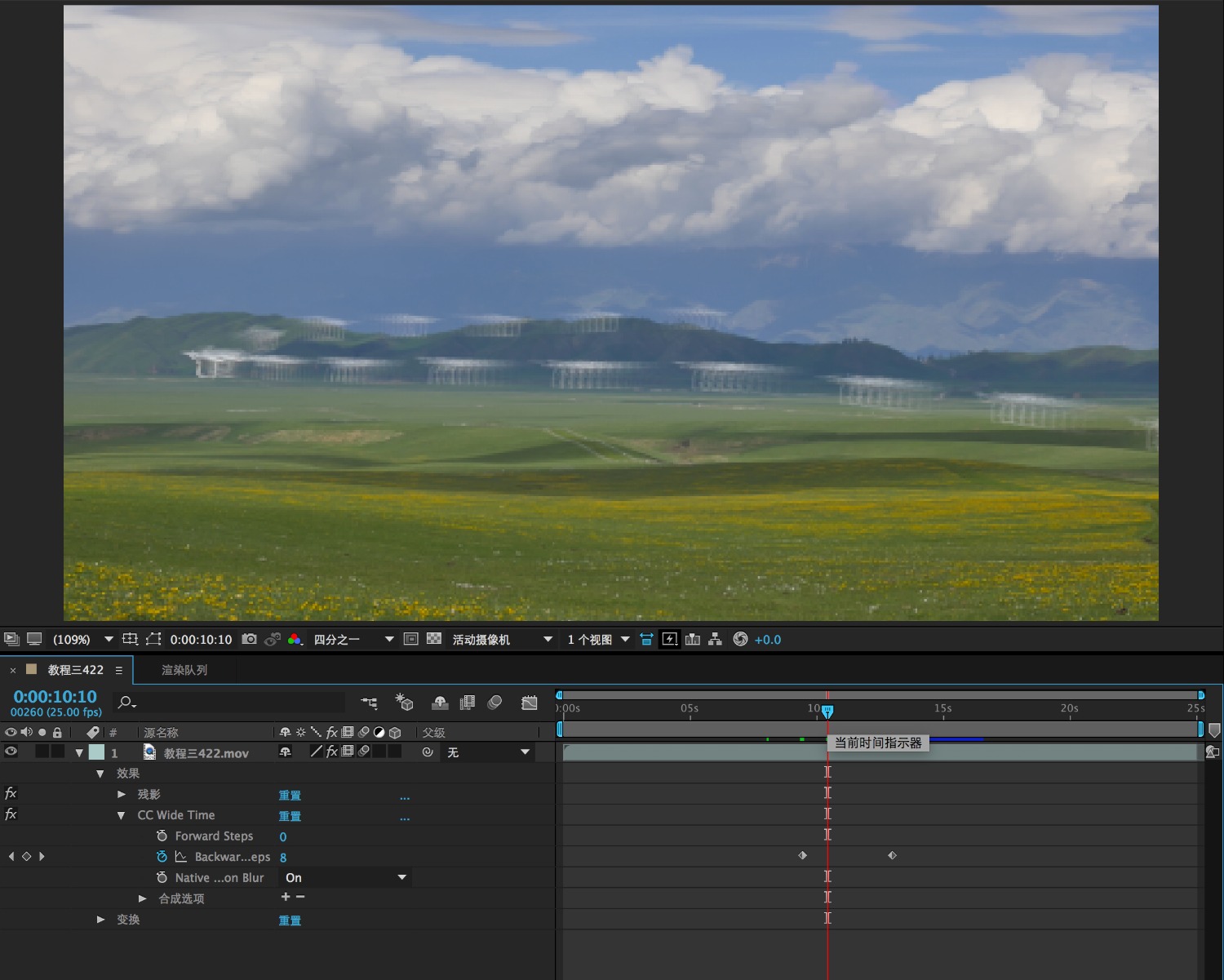Expand the 残影 effect triangle
This screenshot has height=980, width=1224.
point(122,794)
